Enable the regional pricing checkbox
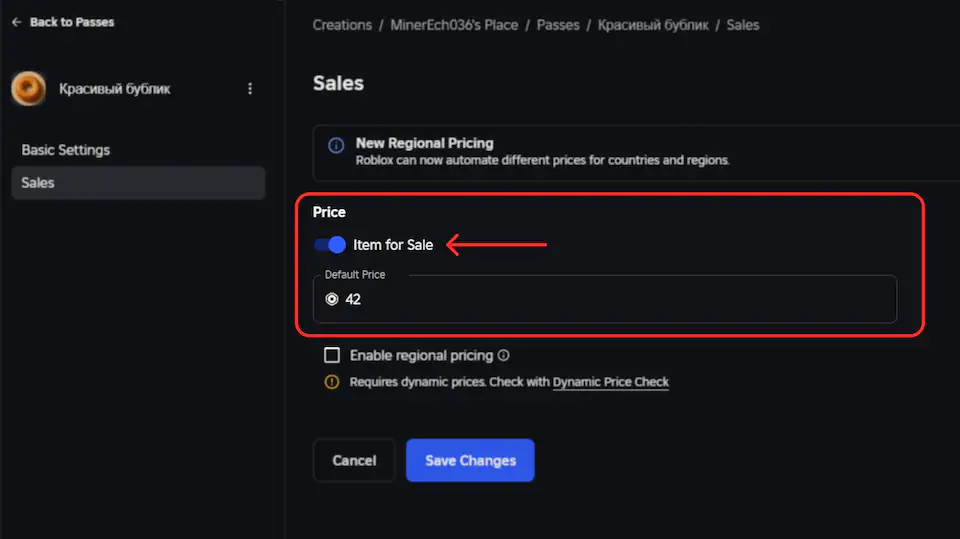Screen dimensions: 960x539 coord(332,355)
